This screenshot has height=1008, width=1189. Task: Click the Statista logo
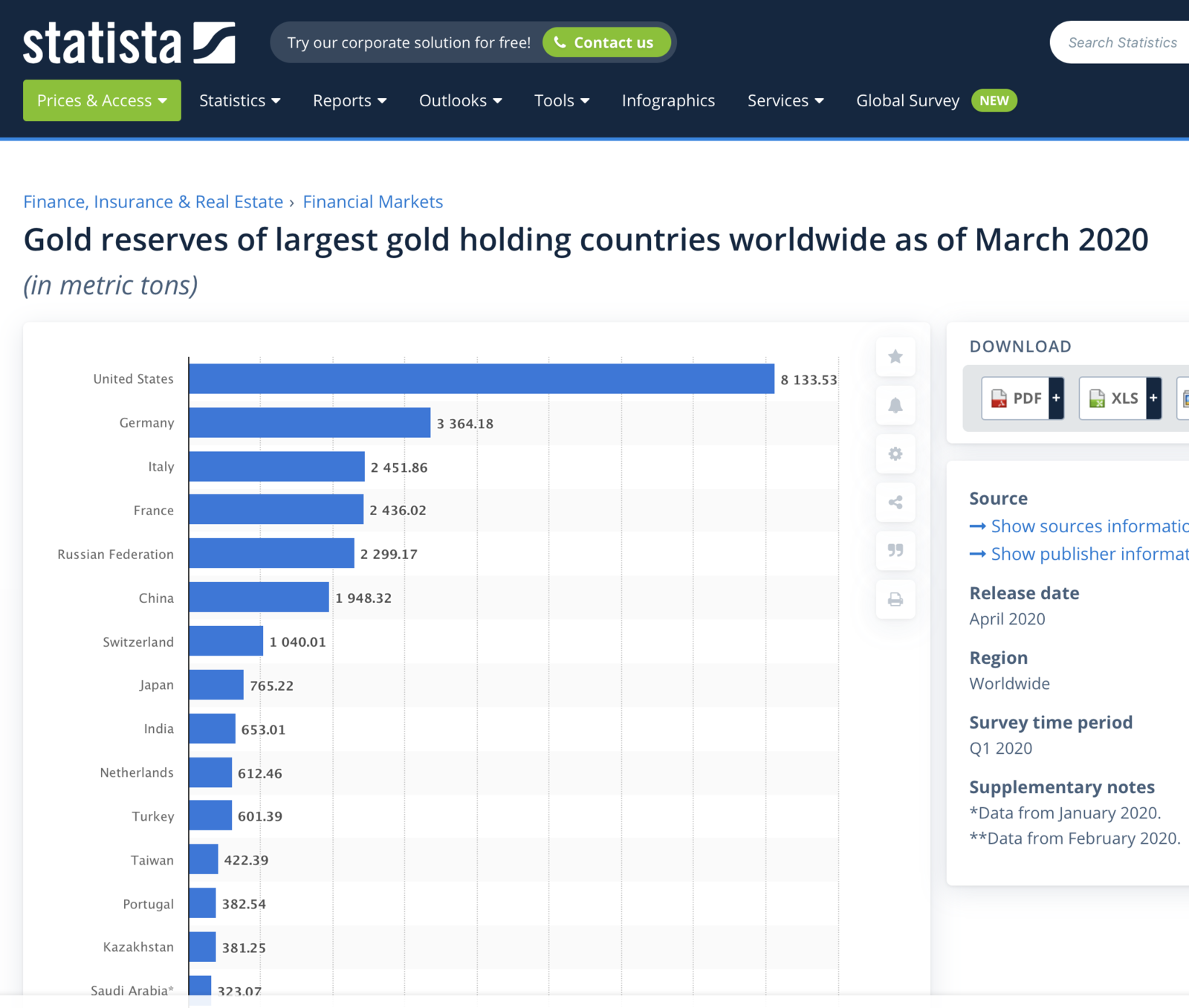(129, 42)
